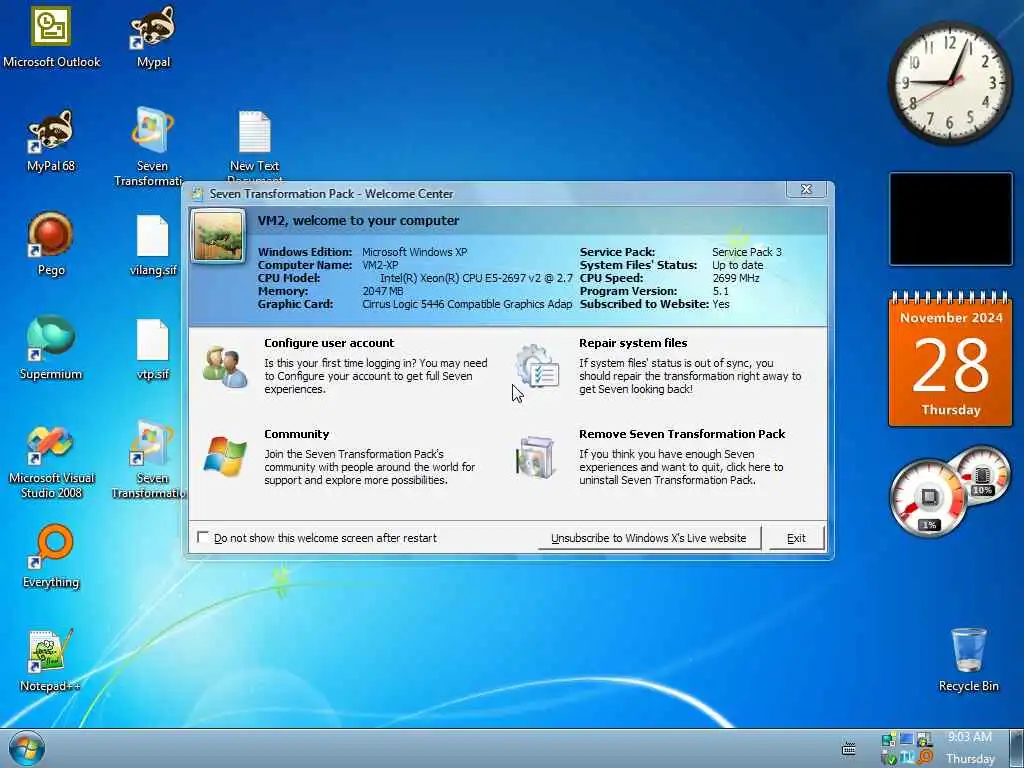The height and width of the screenshot is (768, 1024).
Task: Open the Configure user account heading link
Action: [329, 343]
